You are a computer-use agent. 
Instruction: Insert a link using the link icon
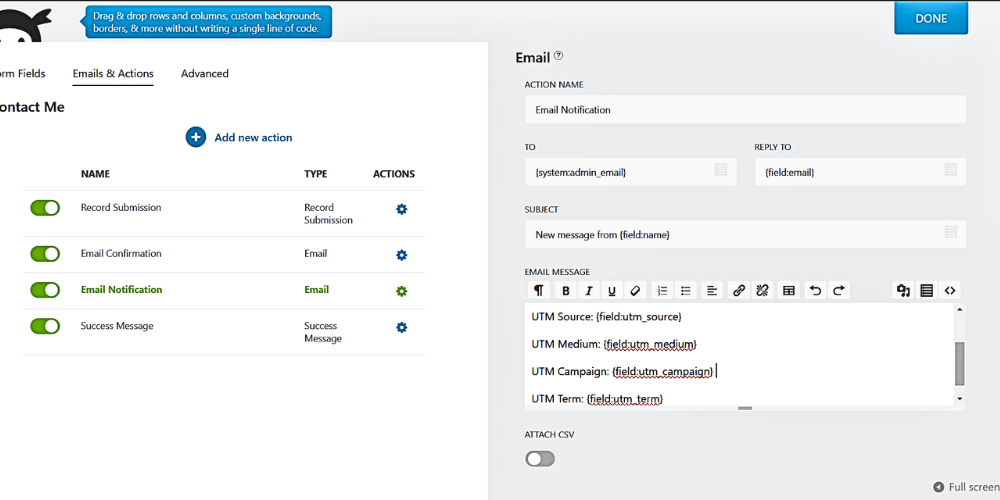tap(739, 291)
